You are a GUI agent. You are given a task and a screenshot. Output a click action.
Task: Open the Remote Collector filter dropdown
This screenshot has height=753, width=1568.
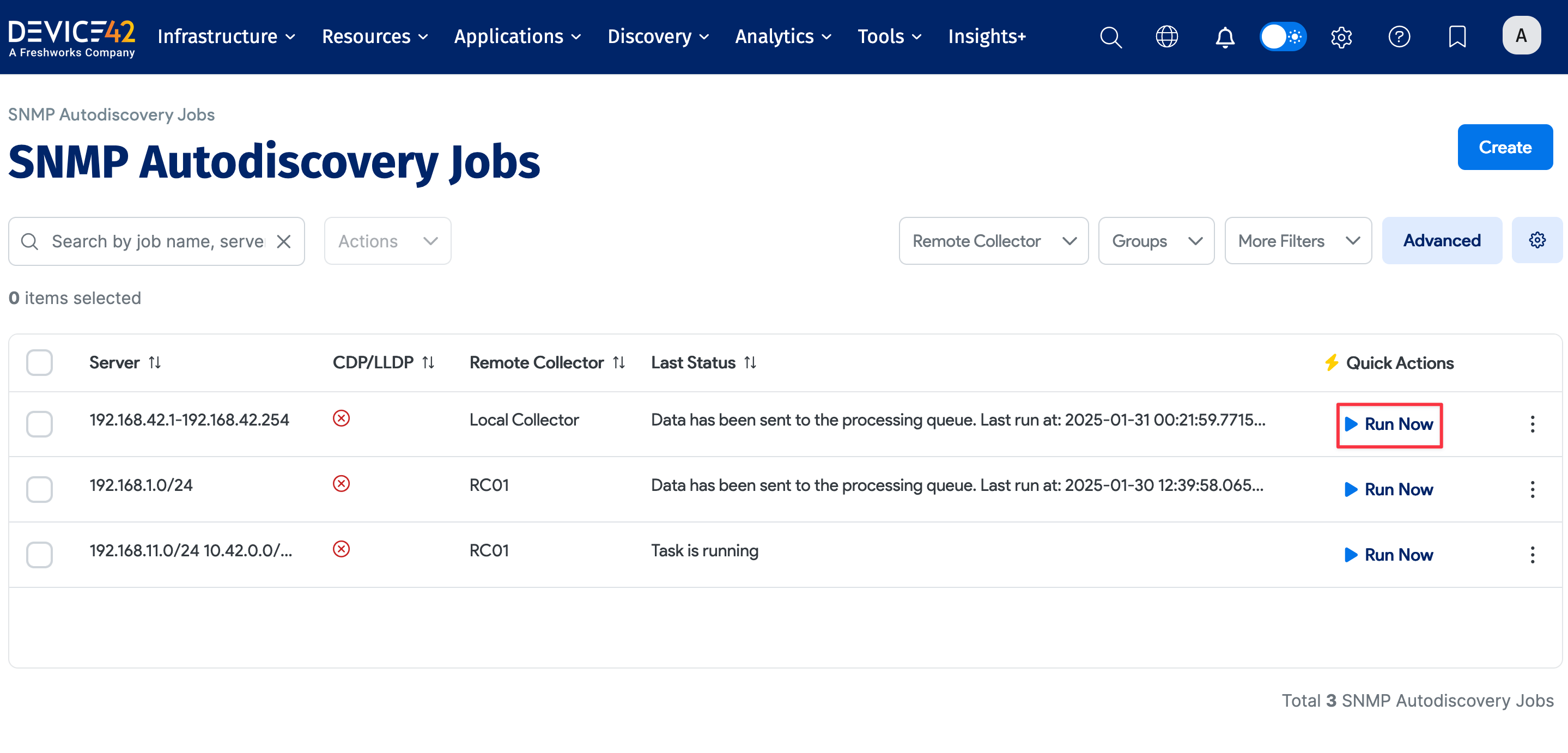pyautogui.click(x=993, y=240)
